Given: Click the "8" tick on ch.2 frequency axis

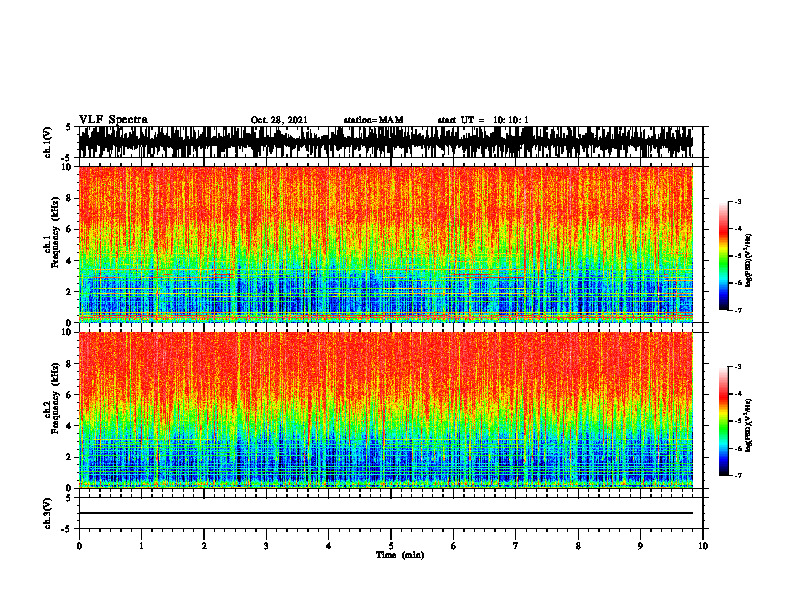Looking at the screenshot, I should pyautogui.click(x=70, y=364).
